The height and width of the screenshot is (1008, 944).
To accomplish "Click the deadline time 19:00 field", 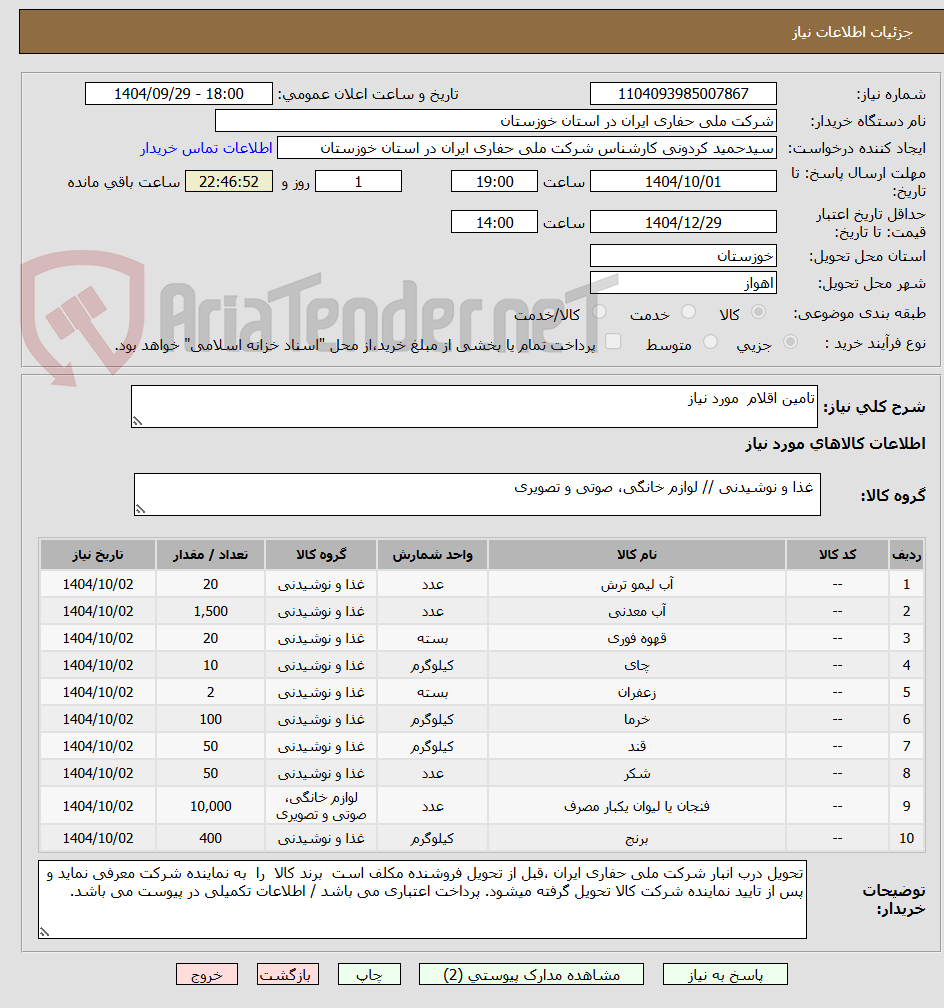I will (x=494, y=181).
